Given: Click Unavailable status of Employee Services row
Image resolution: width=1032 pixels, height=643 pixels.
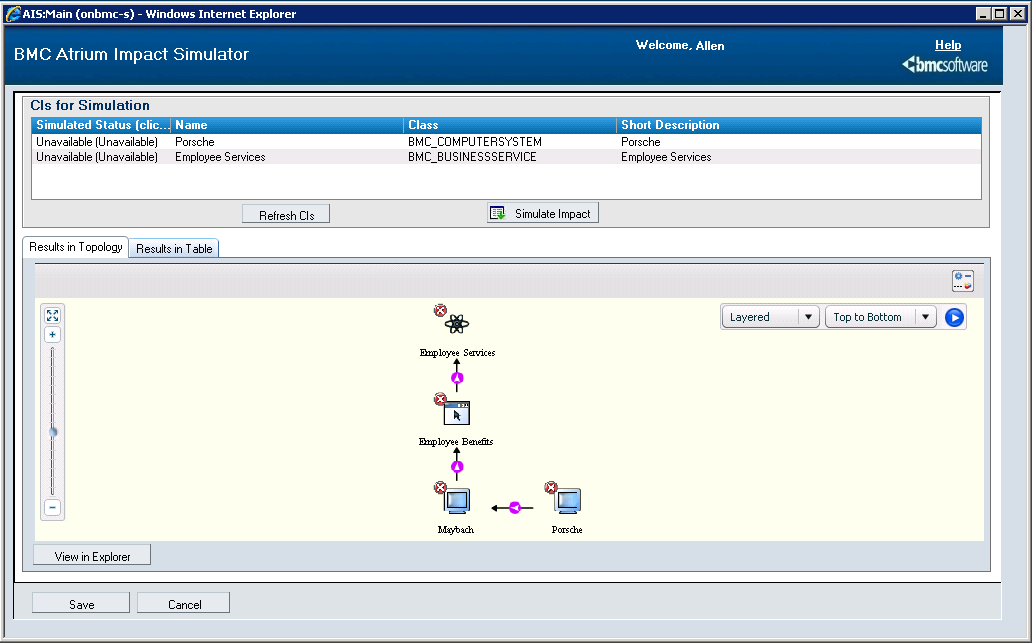Looking at the screenshot, I should coord(97,157).
